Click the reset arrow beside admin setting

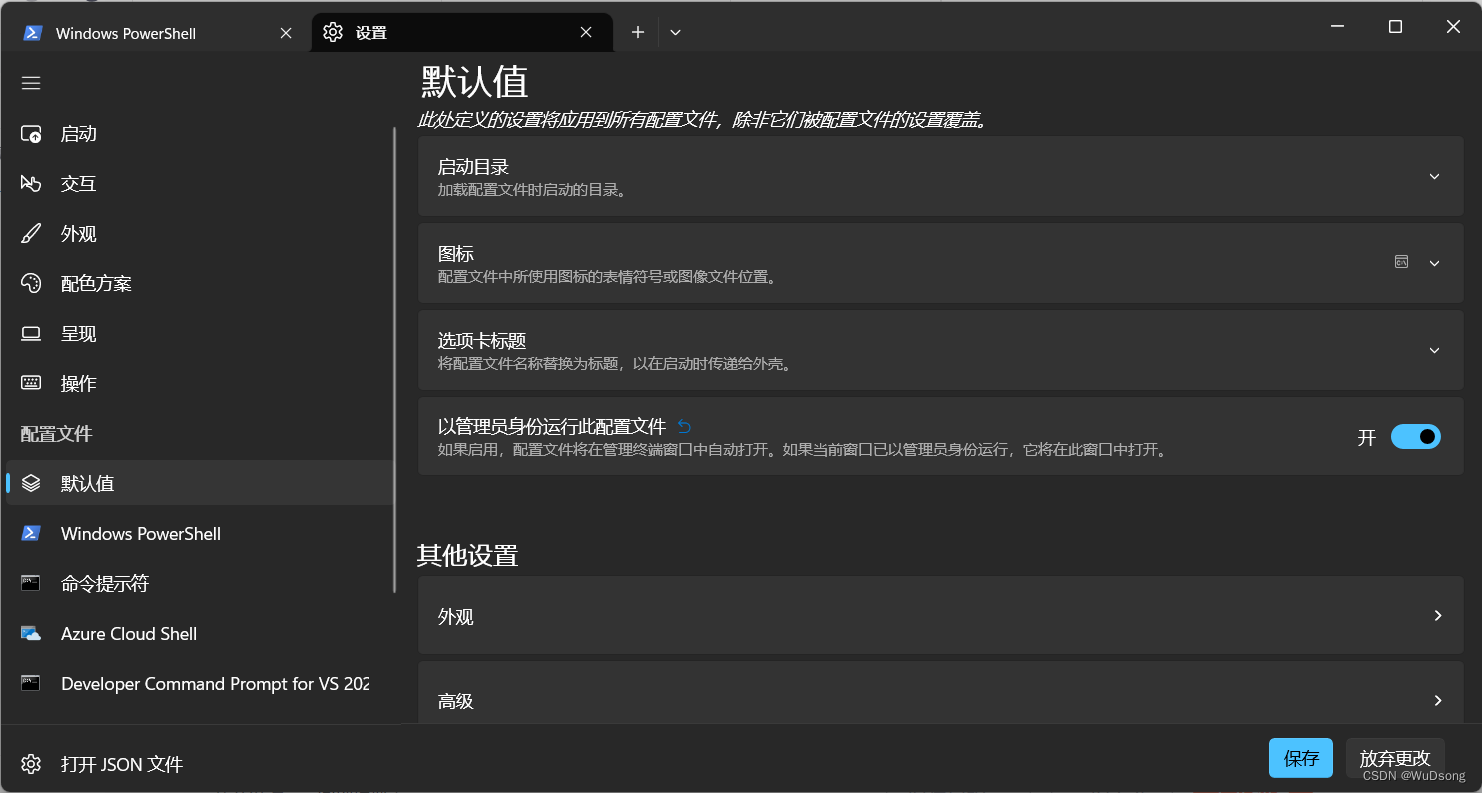click(x=683, y=426)
